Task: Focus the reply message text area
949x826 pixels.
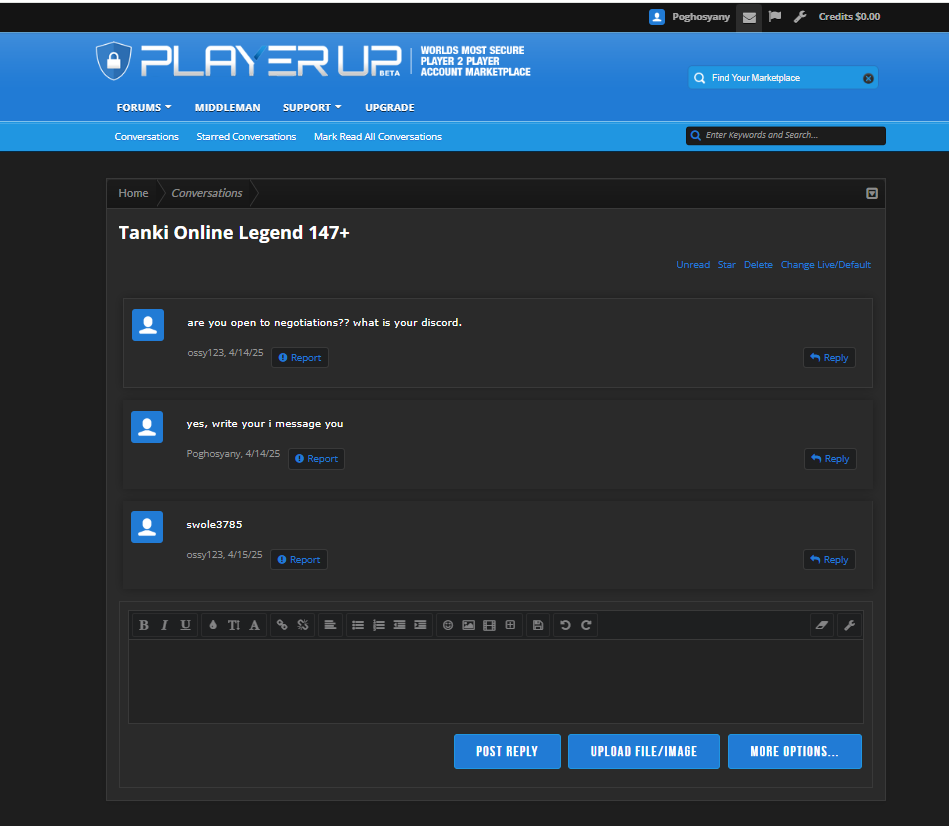Action: [x=496, y=681]
